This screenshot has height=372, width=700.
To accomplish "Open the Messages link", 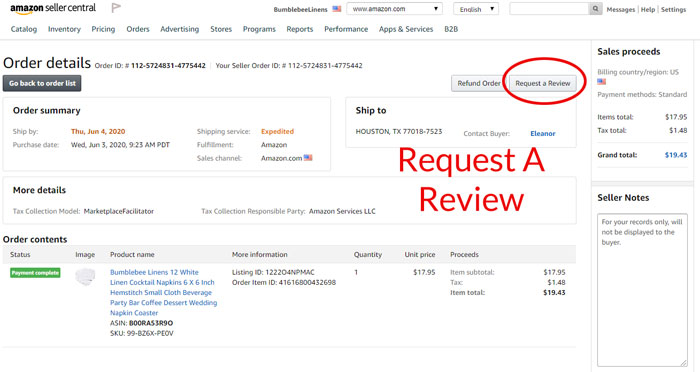I will (x=621, y=9).
